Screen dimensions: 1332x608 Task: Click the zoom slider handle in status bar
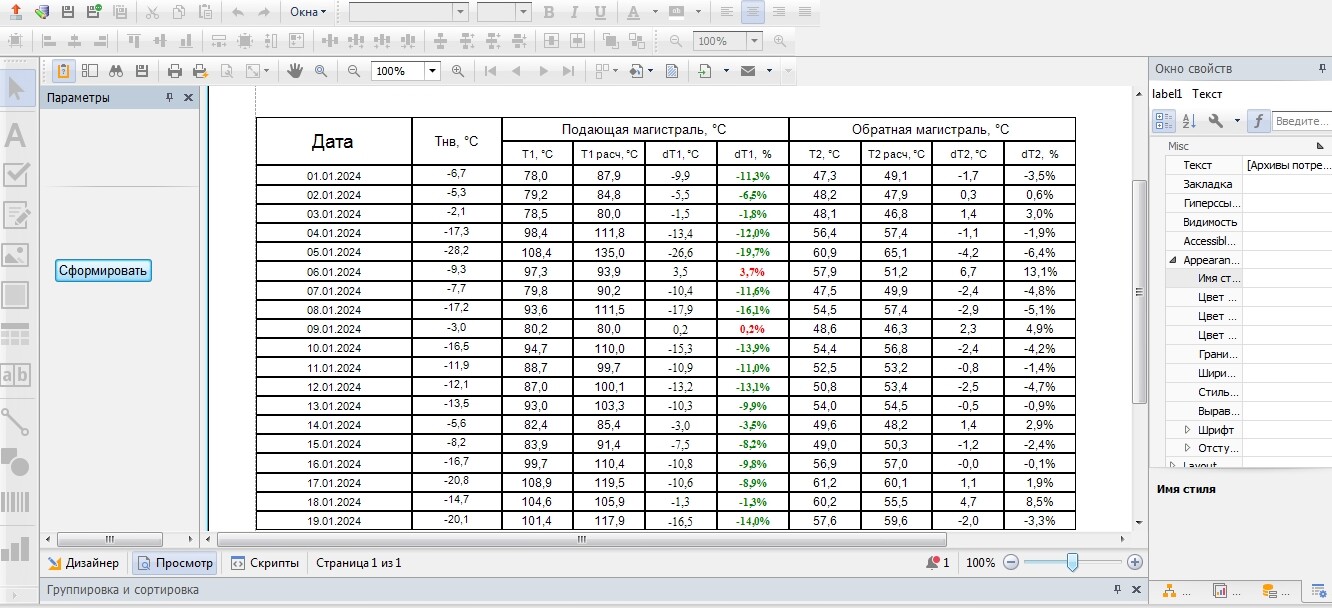1072,563
